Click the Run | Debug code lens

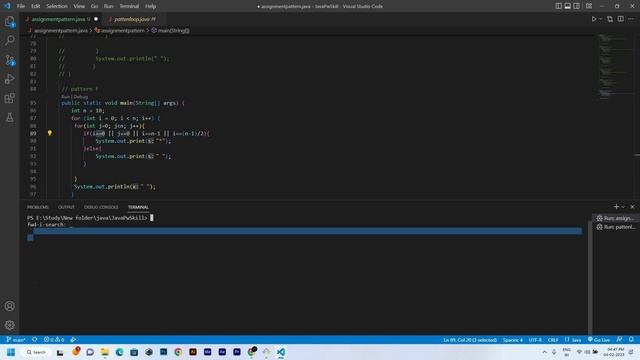coord(74,97)
